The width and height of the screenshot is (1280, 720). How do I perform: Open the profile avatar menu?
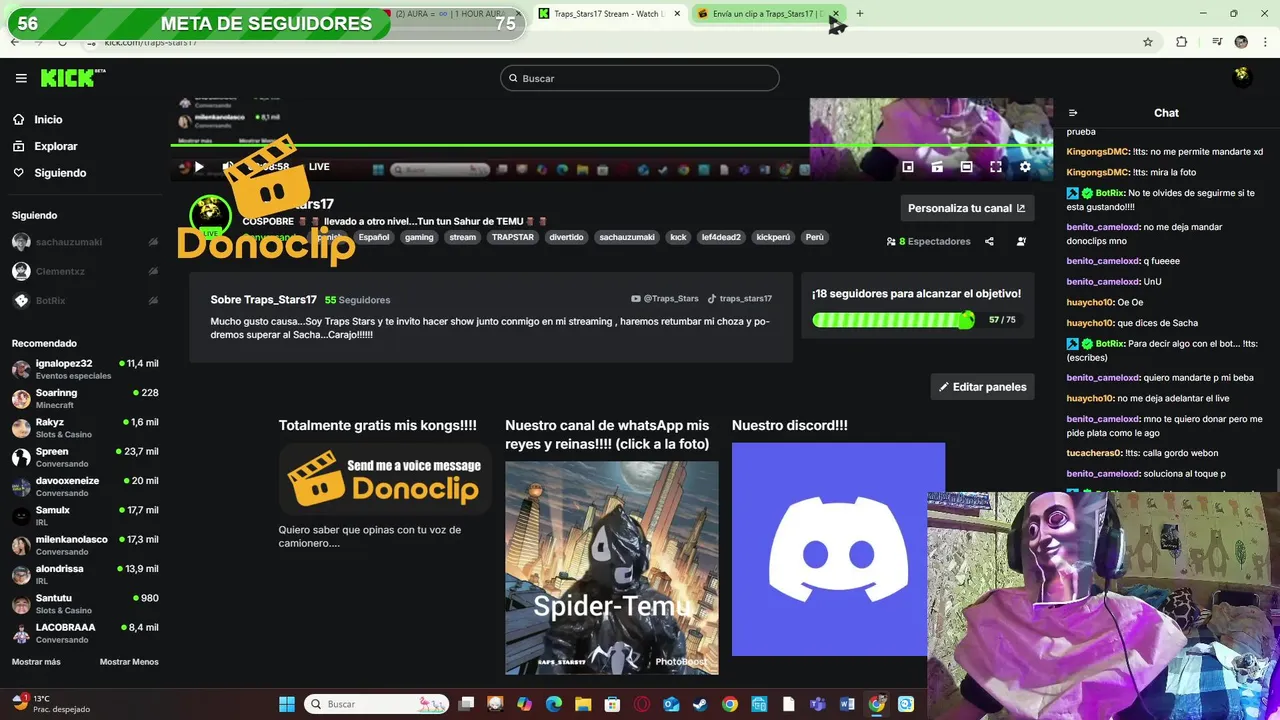pos(1242,76)
